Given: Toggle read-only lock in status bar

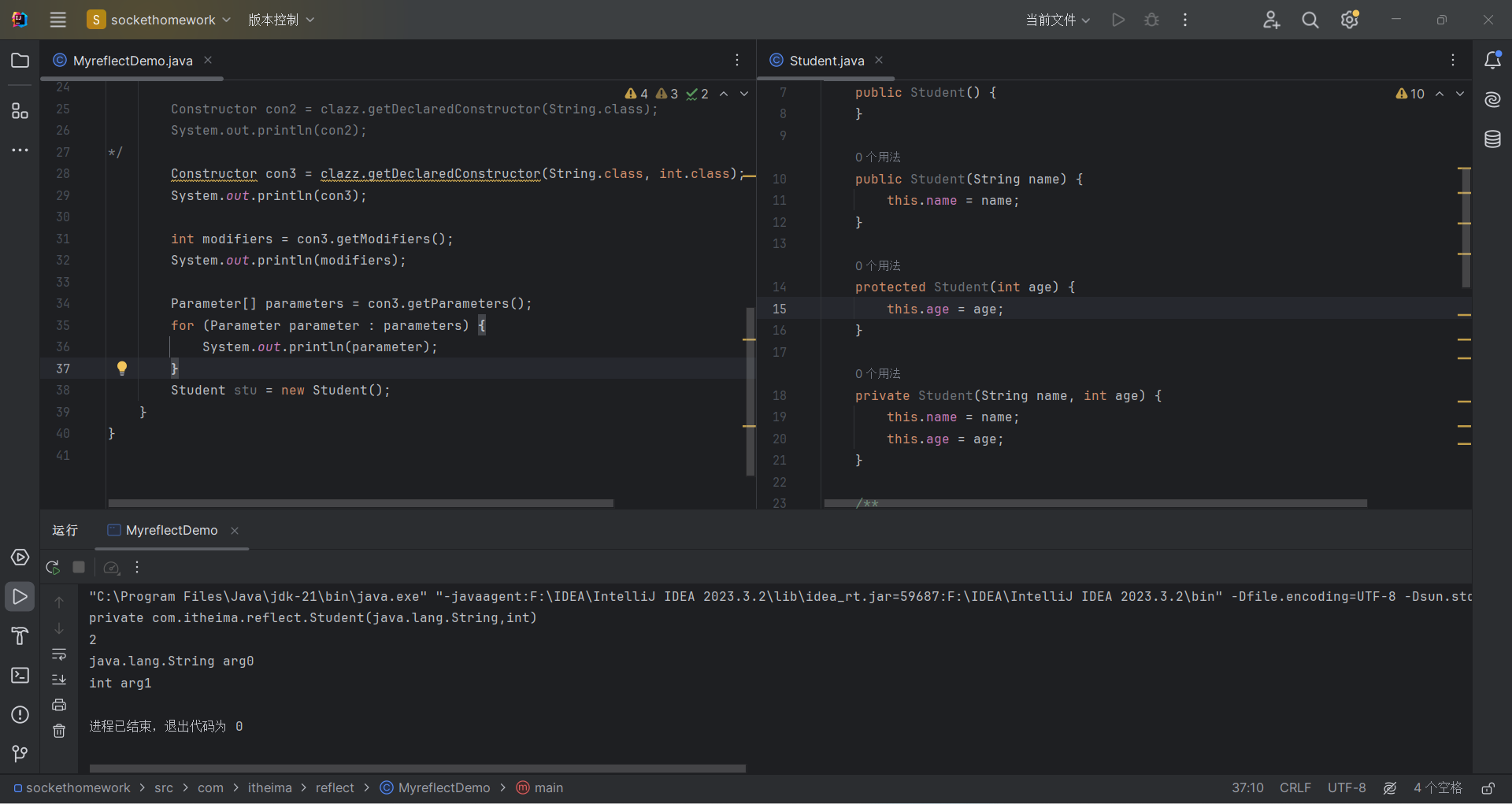Looking at the screenshot, I should [x=1488, y=788].
